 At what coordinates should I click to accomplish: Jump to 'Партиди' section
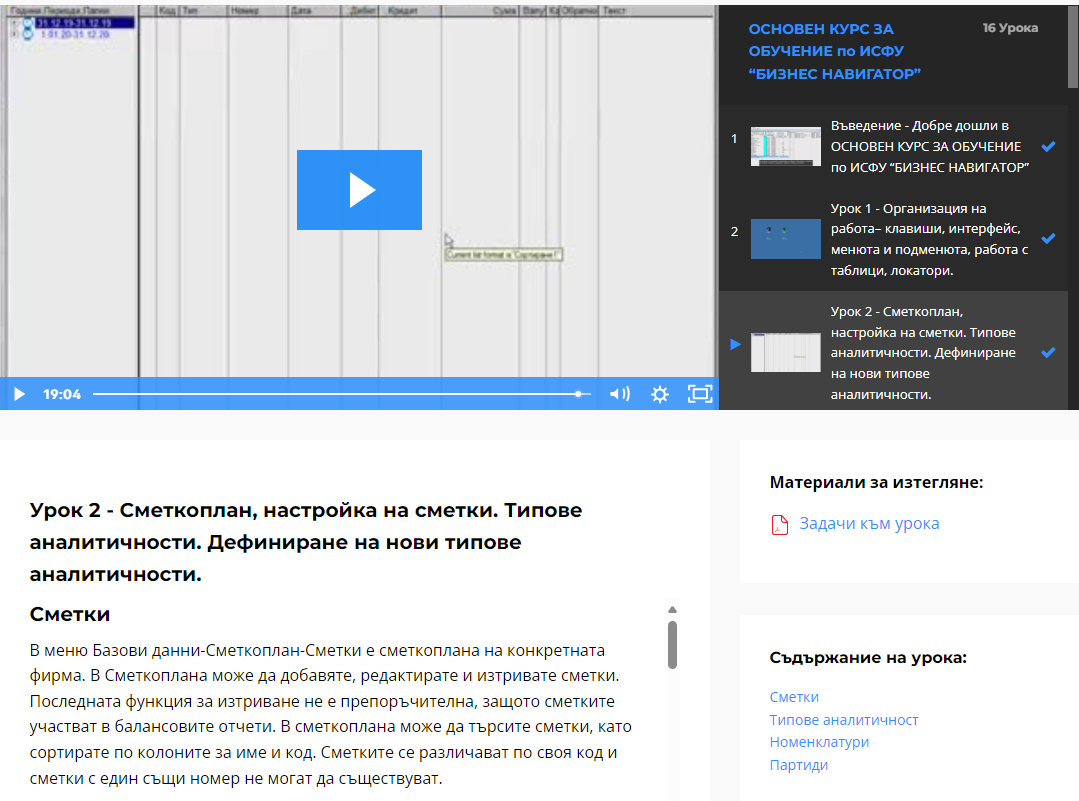pyautogui.click(x=798, y=765)
